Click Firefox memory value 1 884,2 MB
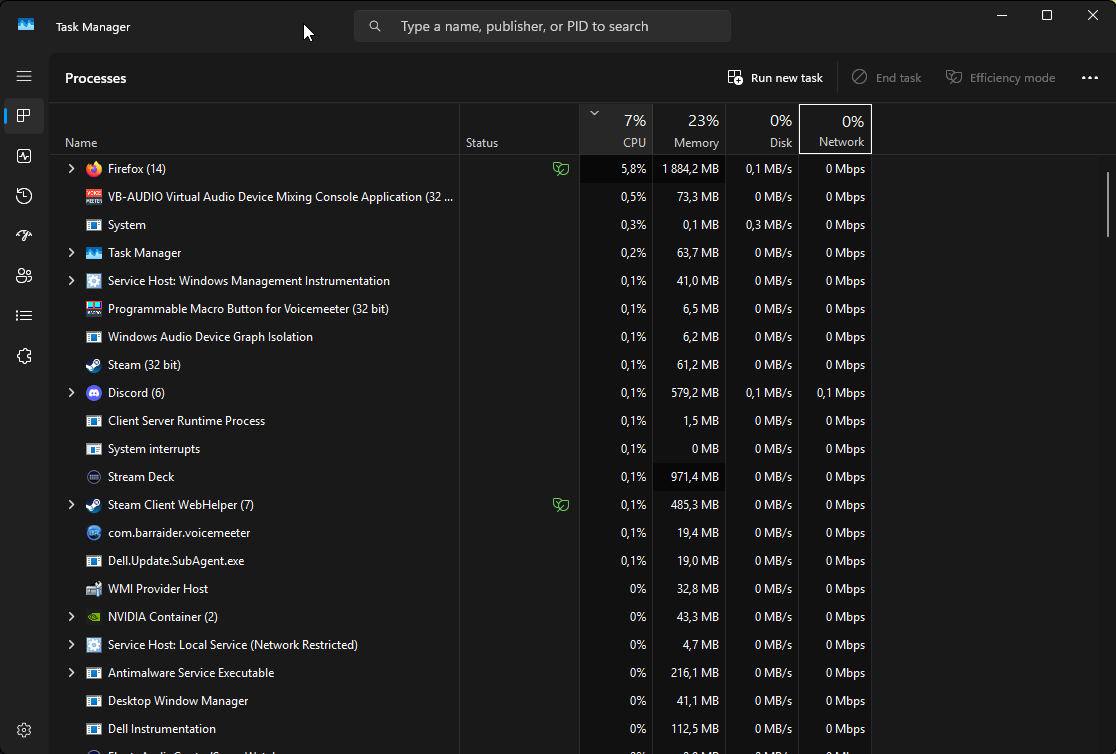 (x=690, y=169)
